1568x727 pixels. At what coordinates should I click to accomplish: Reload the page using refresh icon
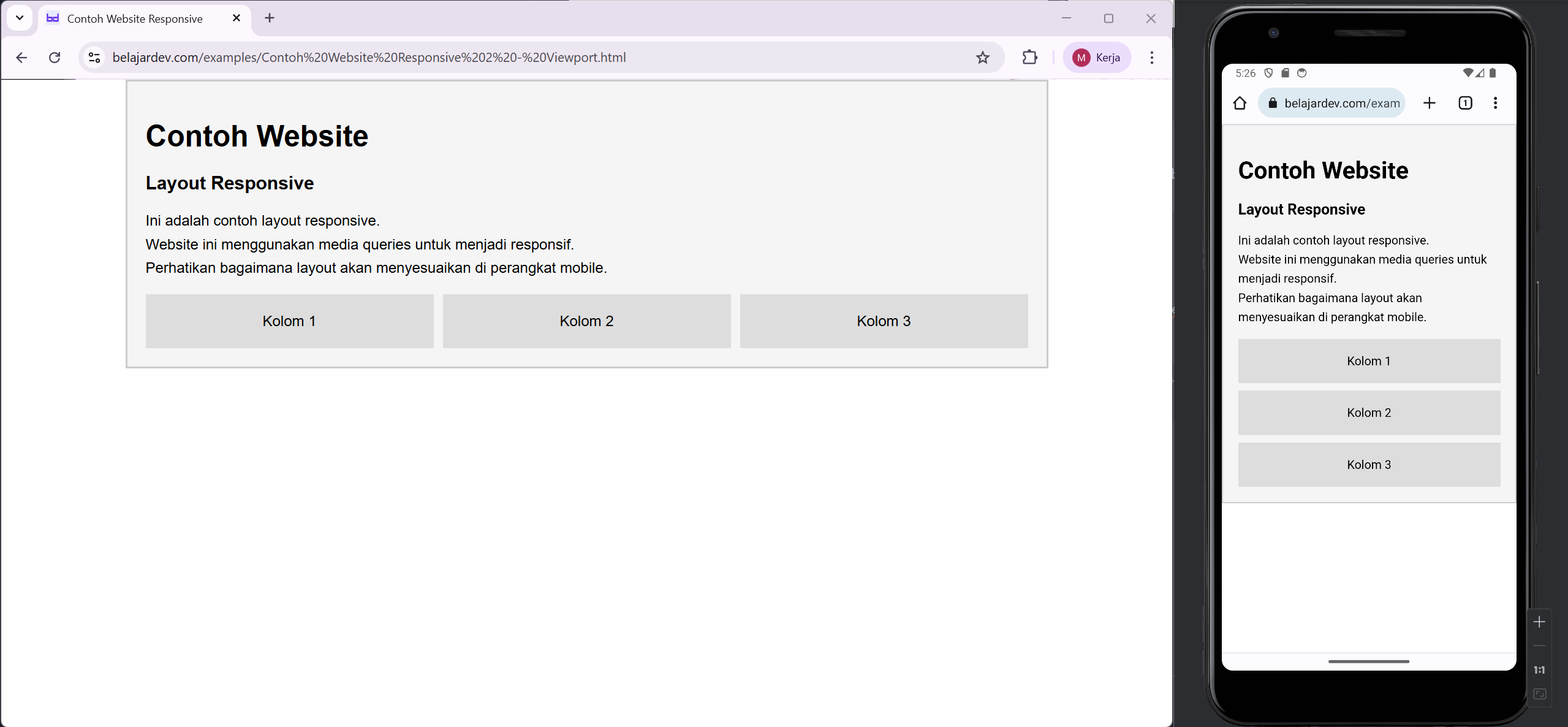[x=55, y=57]
